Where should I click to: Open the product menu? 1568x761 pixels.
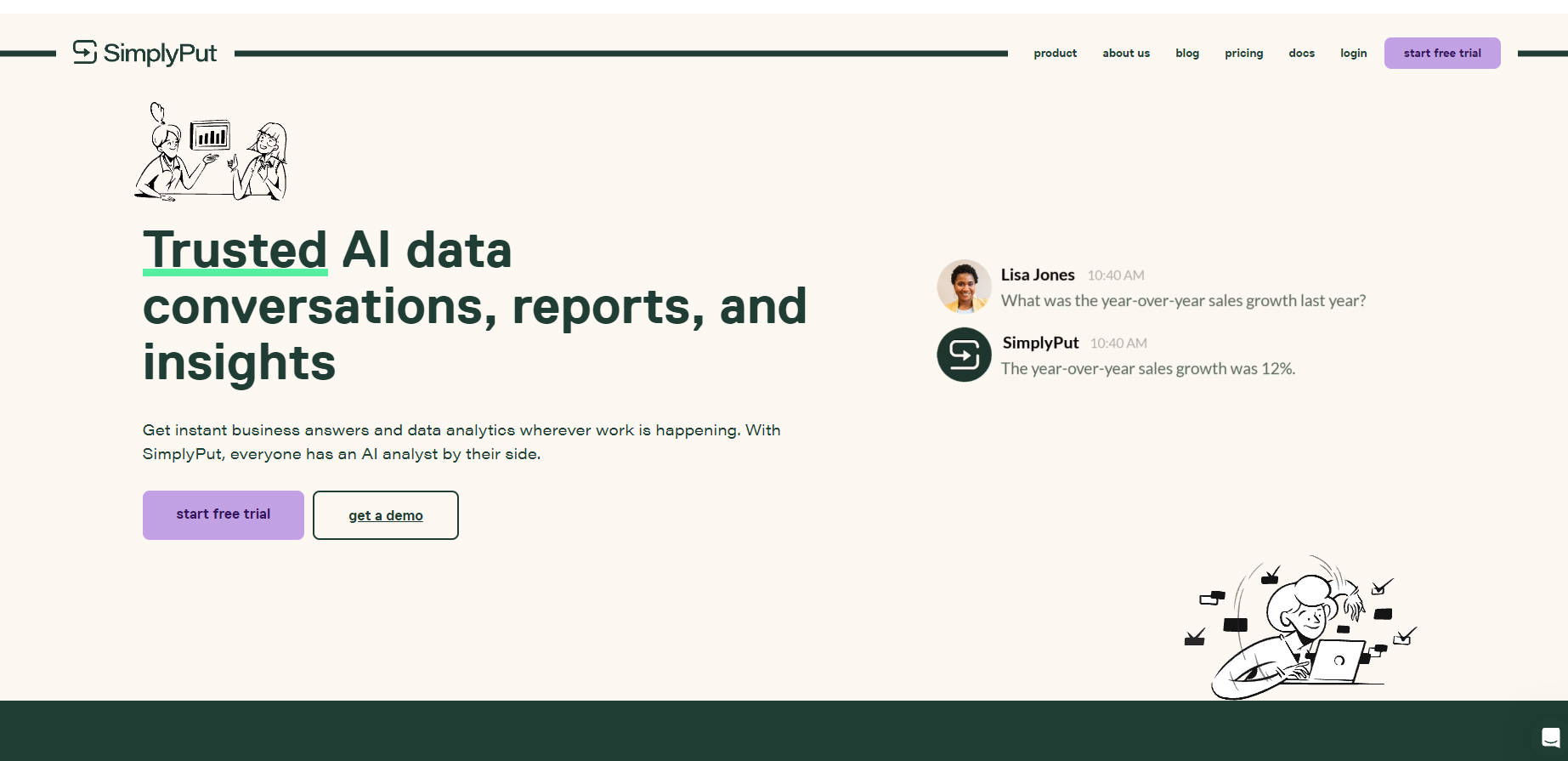click(x=1055, y=53)
